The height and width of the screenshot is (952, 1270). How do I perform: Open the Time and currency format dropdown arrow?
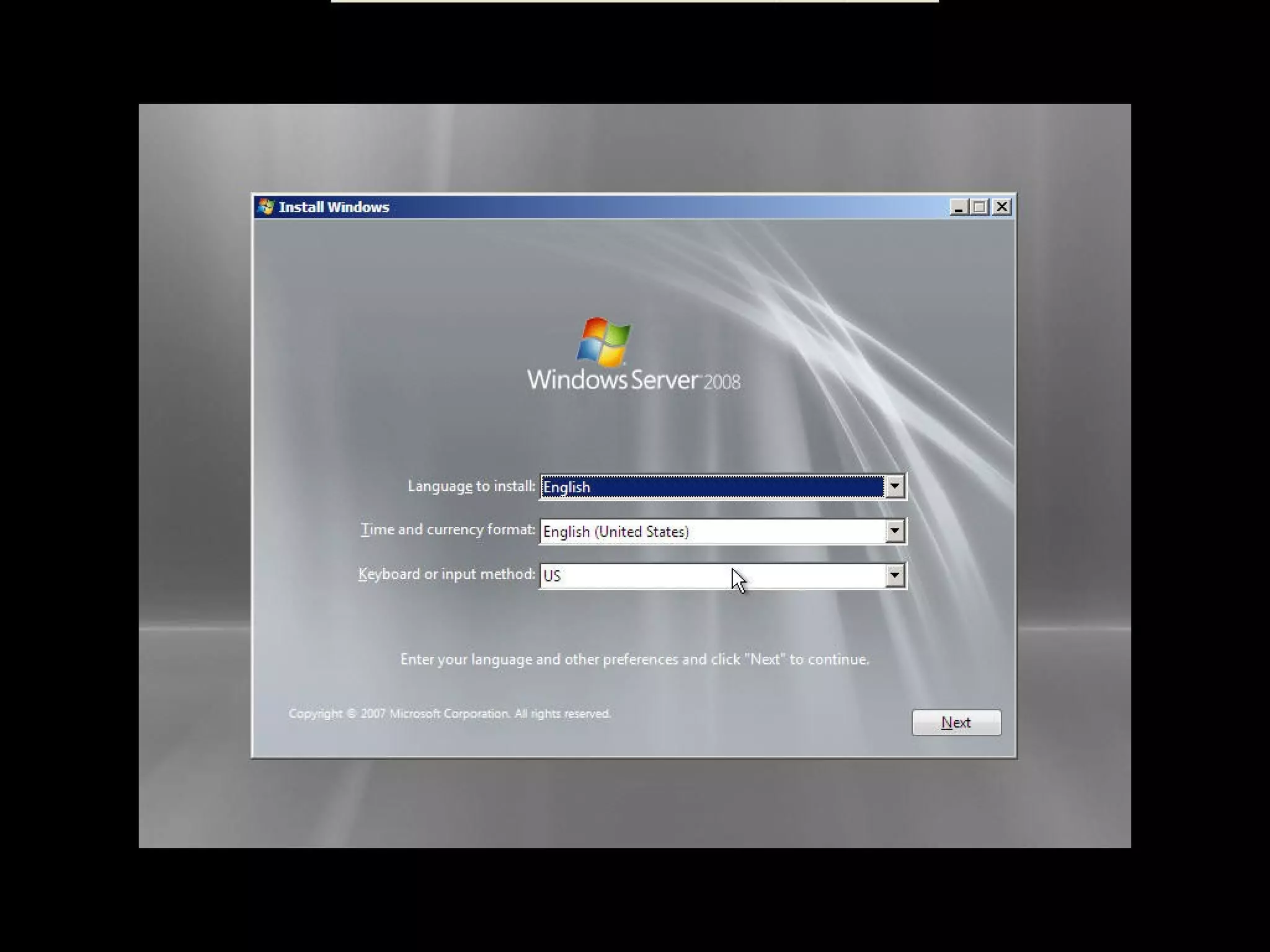pyautogui.click(x=894, y=531)
